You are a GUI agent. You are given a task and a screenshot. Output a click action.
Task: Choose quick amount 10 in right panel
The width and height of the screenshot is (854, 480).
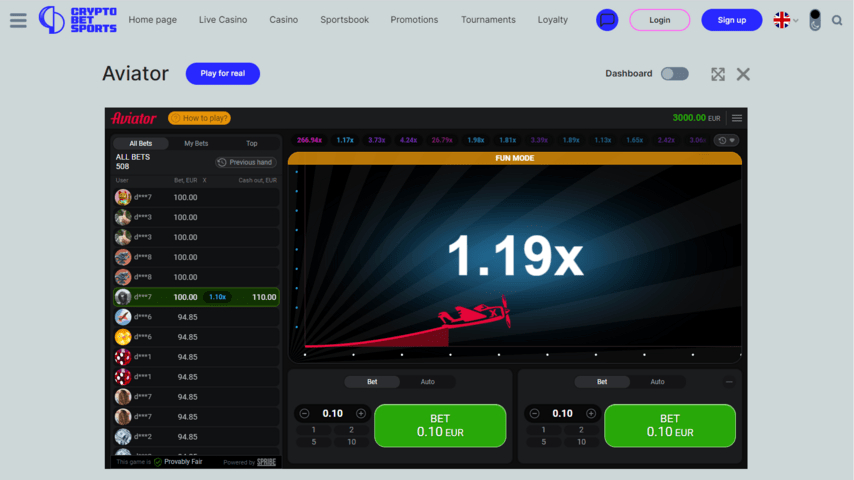pyautogui.click(x=581, y=442)
